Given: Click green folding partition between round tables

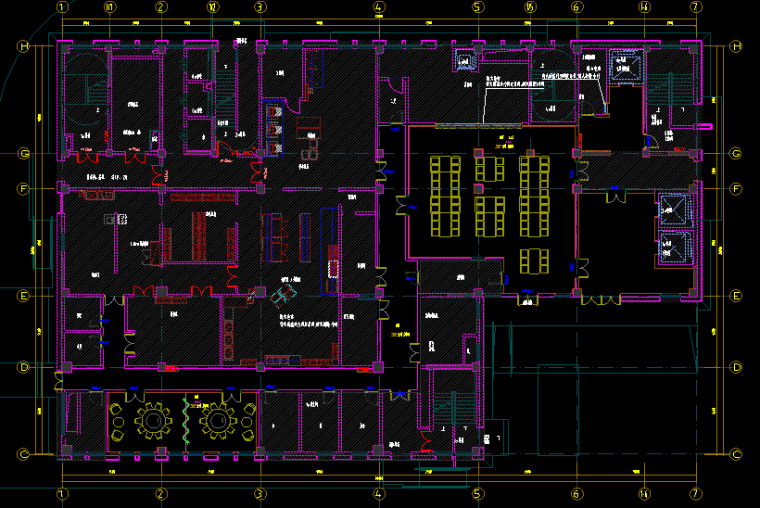Looking at the screenshot, I should click(x=186, y=421).
